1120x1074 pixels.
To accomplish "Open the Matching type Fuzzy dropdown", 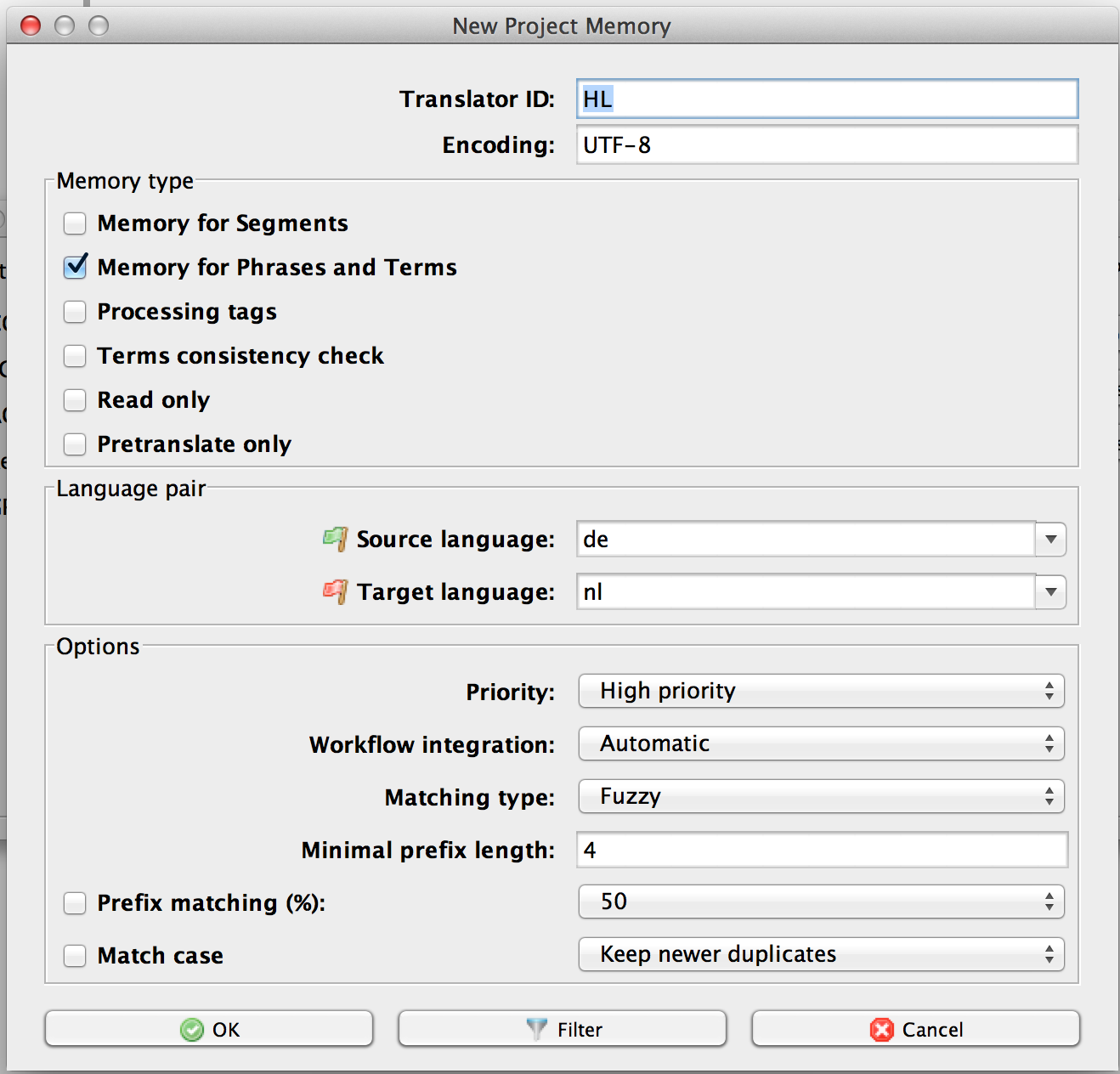I will 821,796.
